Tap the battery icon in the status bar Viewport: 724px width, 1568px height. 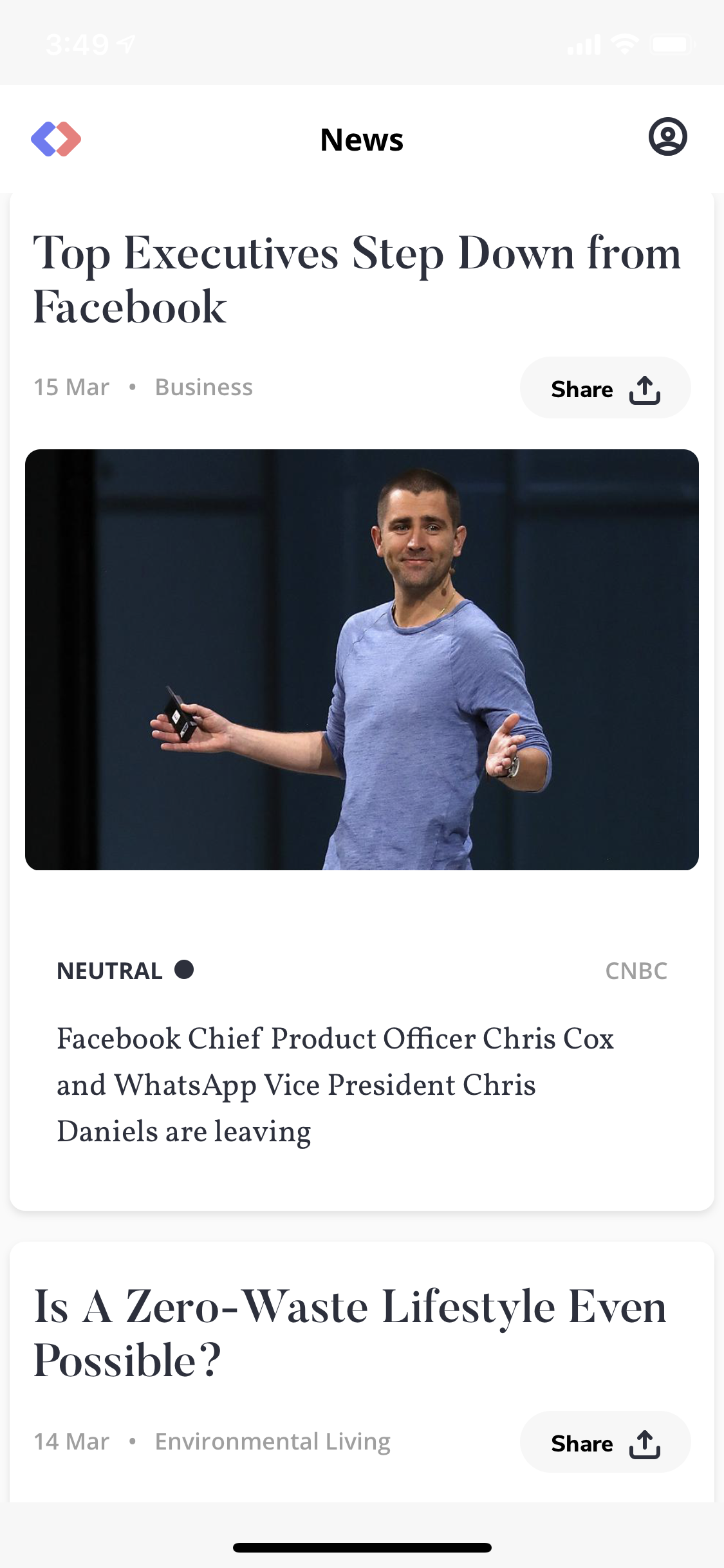(673, 44)
